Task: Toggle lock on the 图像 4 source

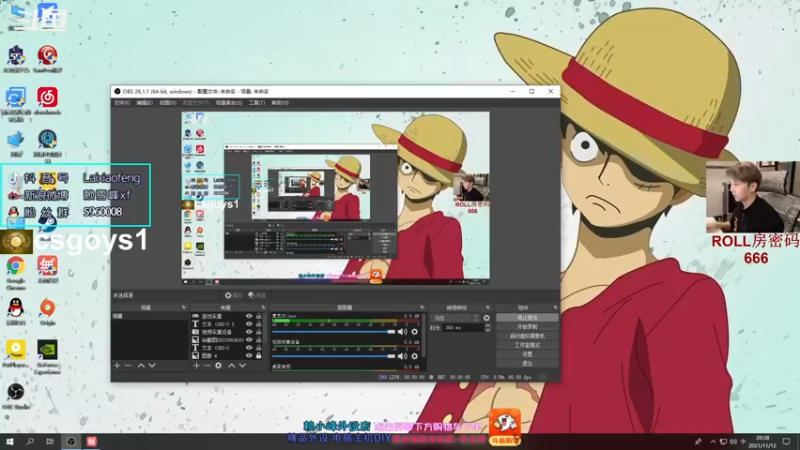Action: (259, 356)
